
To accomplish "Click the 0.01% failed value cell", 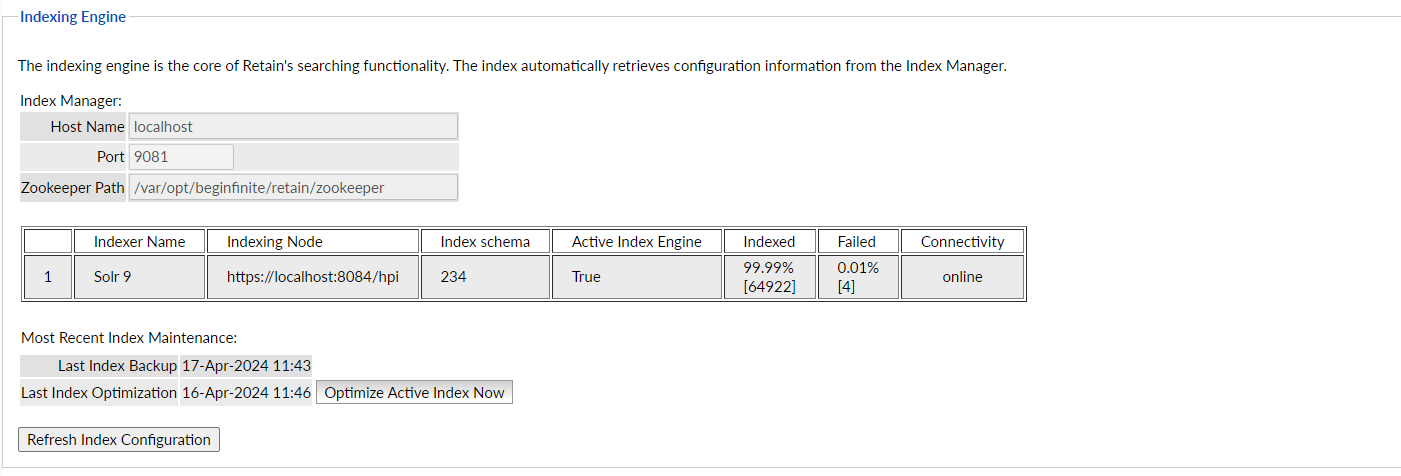I will [x=857, y=277].
